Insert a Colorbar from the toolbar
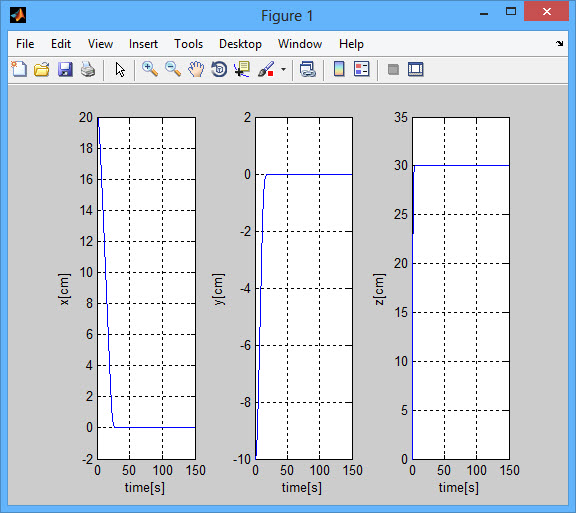The width and height of the screenshot is (576, 513). point(339,69)
